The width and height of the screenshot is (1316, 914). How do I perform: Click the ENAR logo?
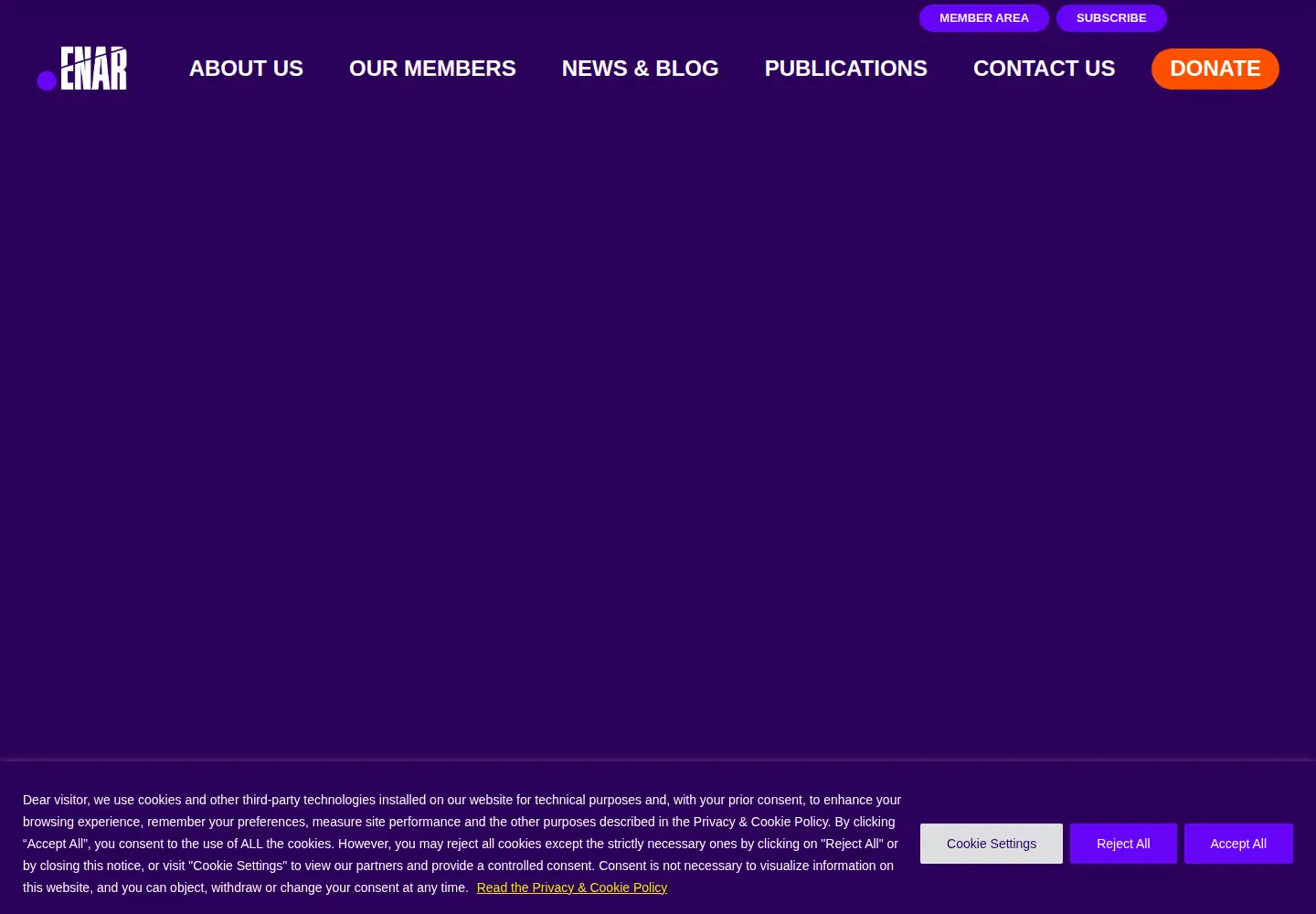point(82,69)
